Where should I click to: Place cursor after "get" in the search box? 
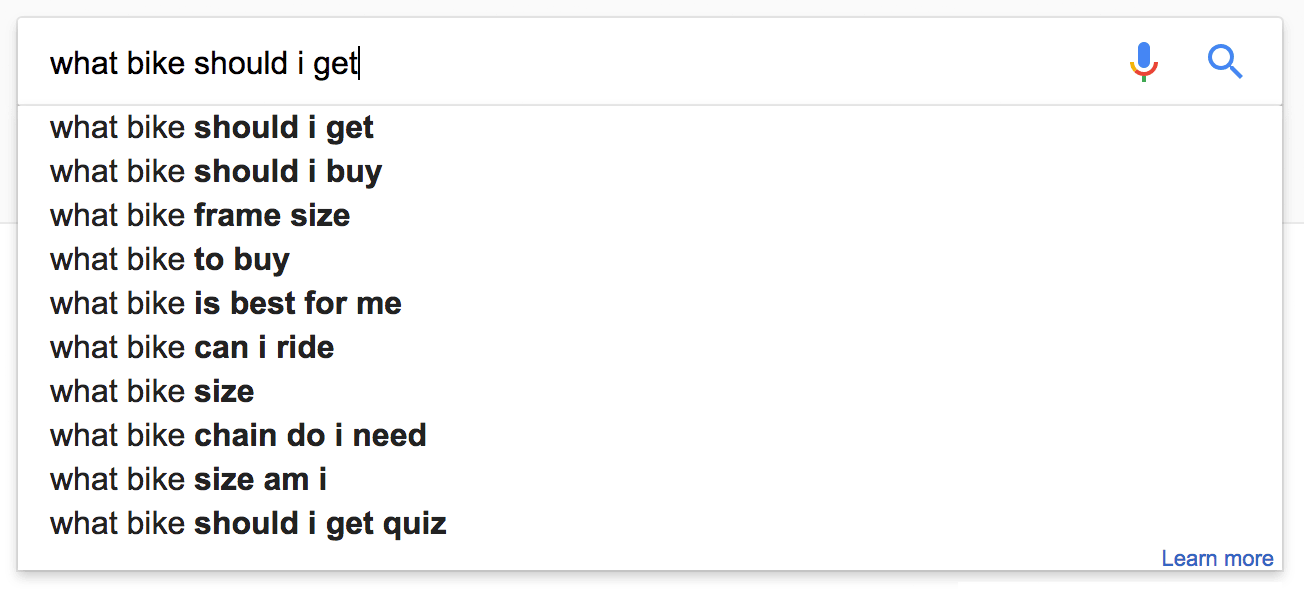click(359, 64)
